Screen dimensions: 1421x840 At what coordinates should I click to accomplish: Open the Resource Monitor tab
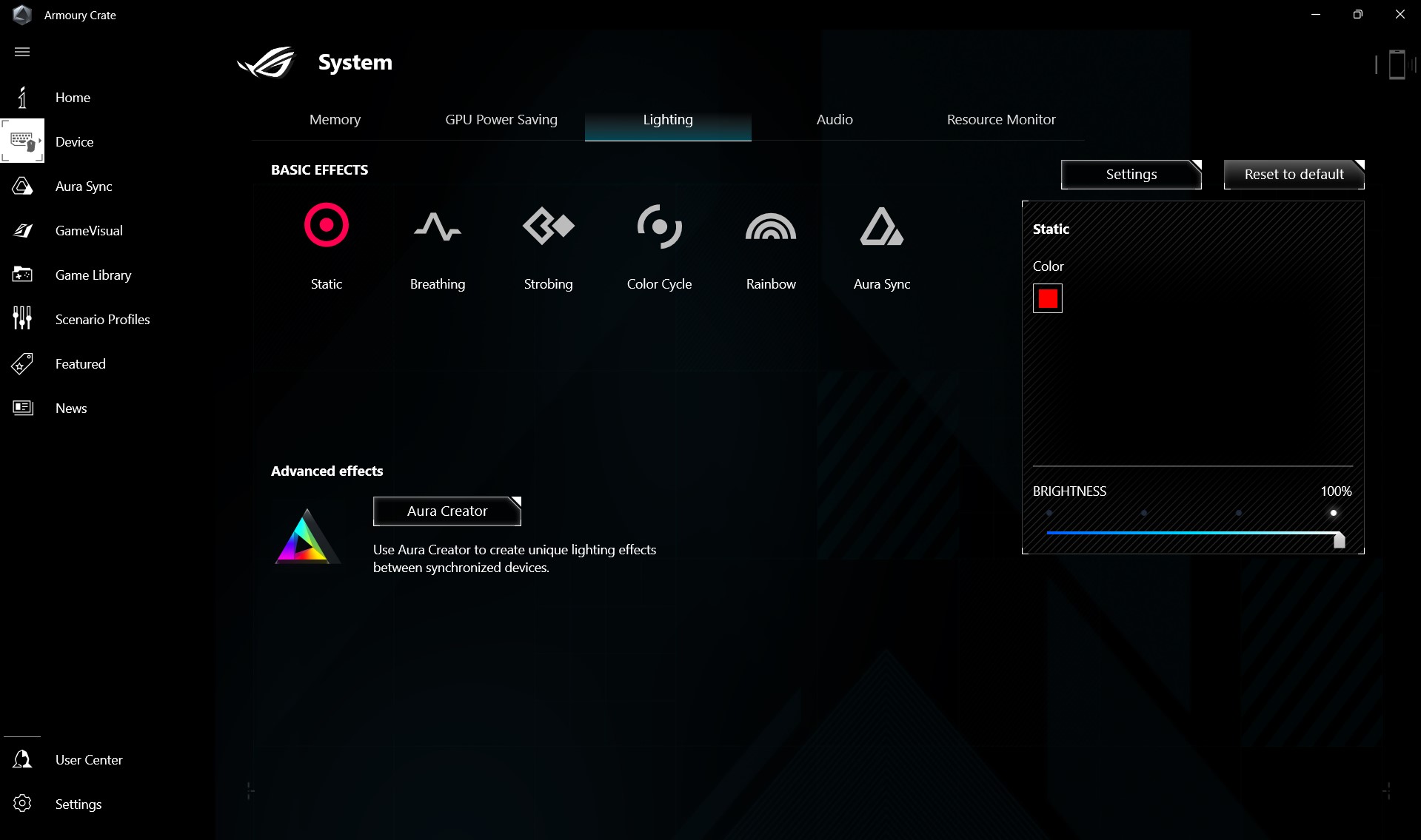(1000, 120)
